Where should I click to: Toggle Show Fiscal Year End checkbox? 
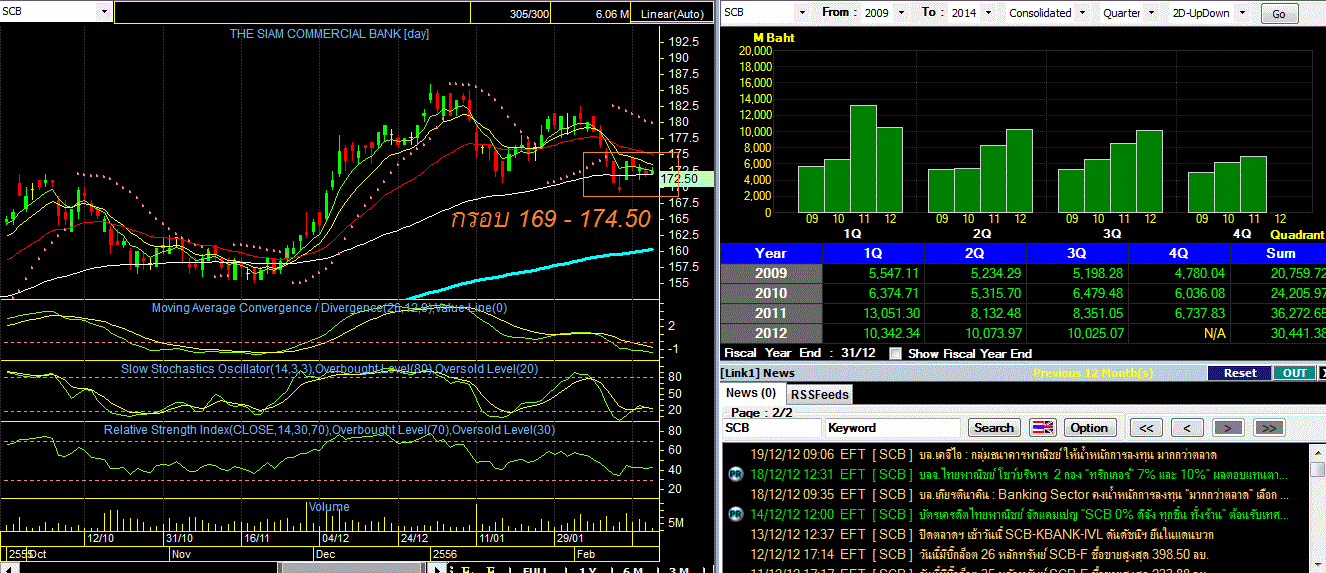point(896,353)
